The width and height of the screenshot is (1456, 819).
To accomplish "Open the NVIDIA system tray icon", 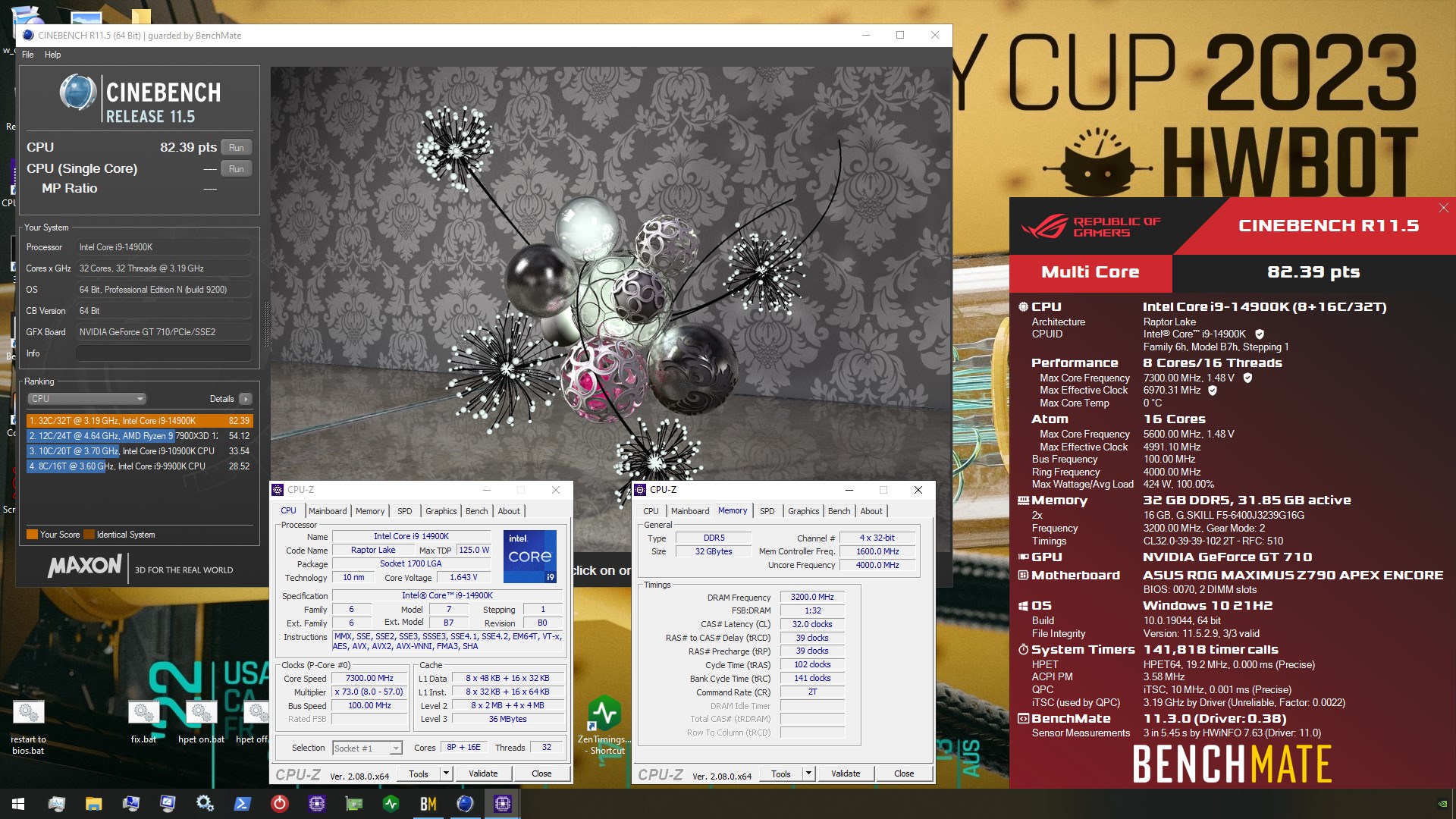I will point(1442,804).
